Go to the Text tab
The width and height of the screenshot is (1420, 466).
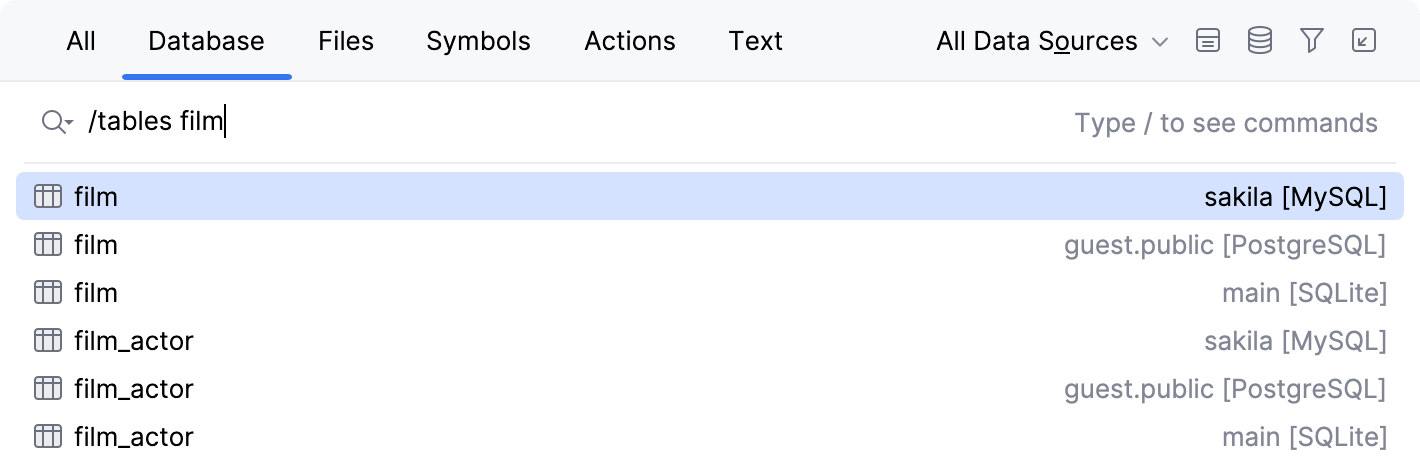point(756,41)
